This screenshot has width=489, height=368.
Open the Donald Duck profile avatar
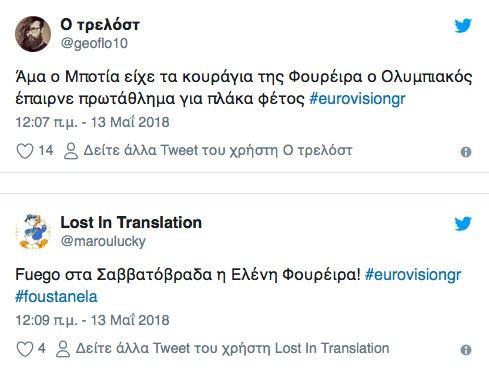pyautogui.click(x=33, y=232)
